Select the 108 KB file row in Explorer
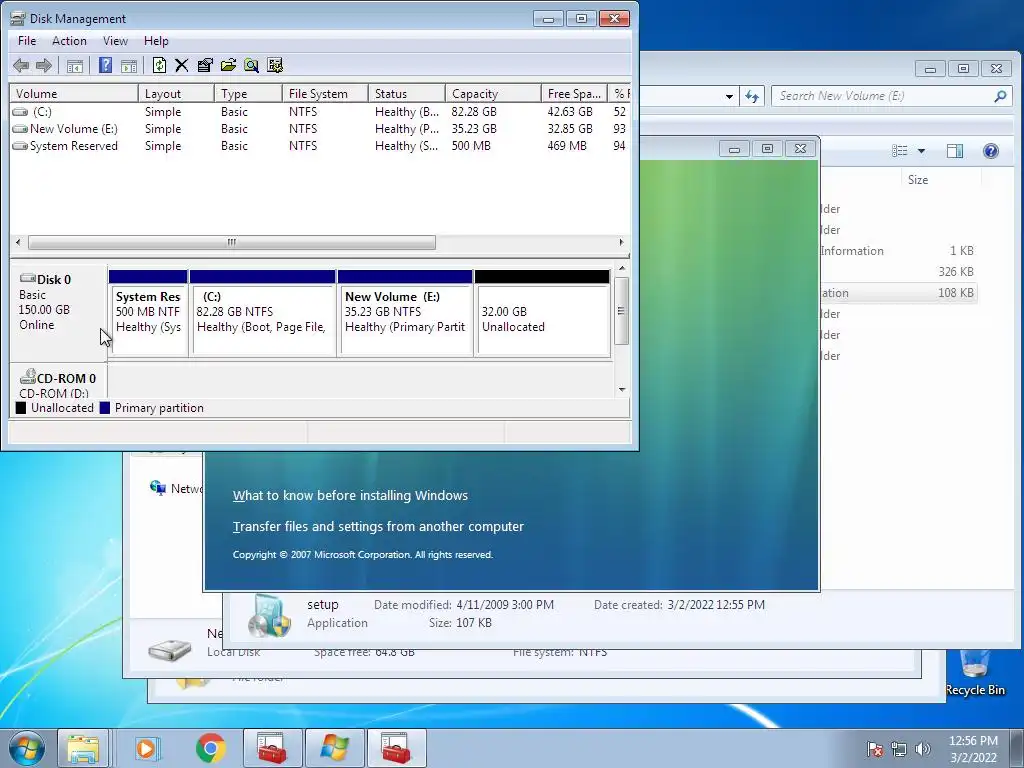1024x768 pixels. [x=898, y=293]
